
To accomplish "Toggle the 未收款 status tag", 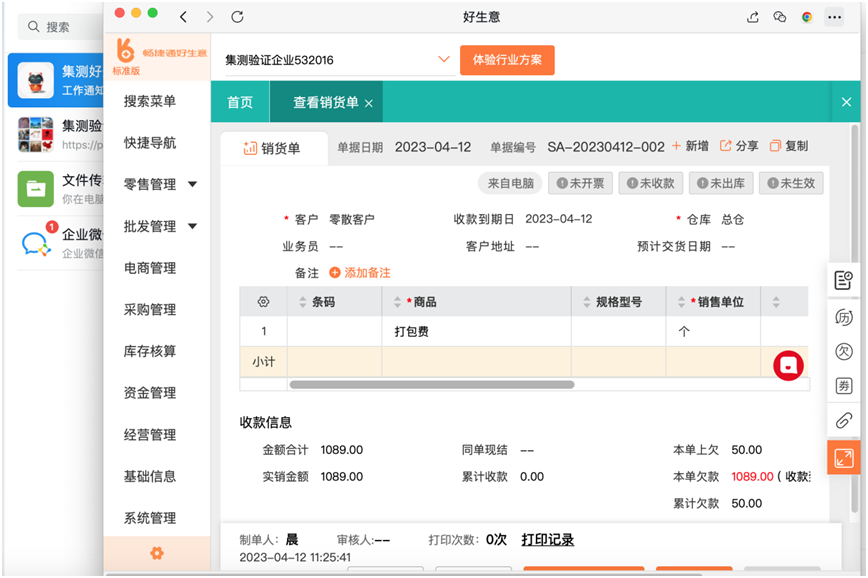I will point(650,183).
